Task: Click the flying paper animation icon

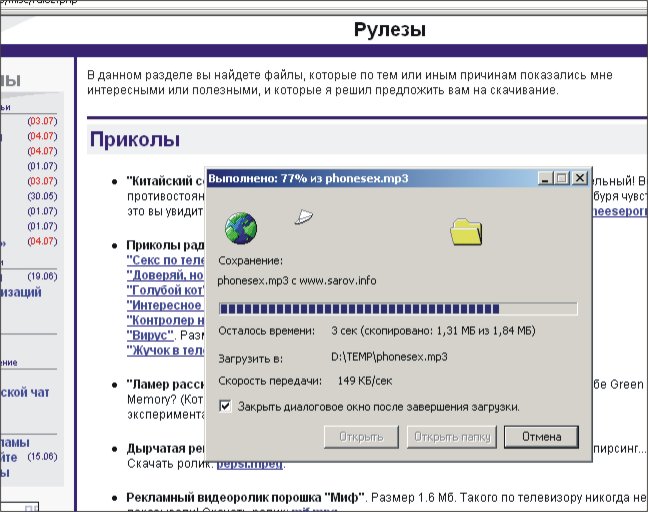Action: (x=304, y=217)
